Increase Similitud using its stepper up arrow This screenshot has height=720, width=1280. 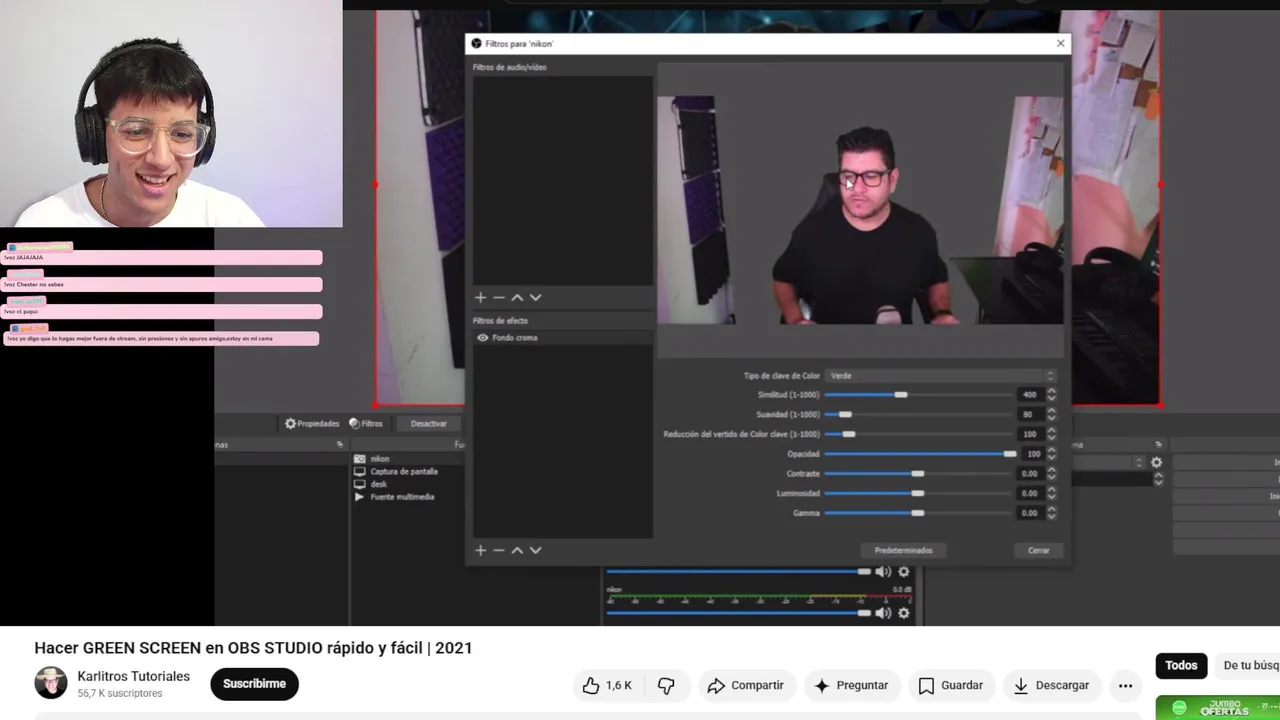pyautogui.click(x=1051, y=392)
